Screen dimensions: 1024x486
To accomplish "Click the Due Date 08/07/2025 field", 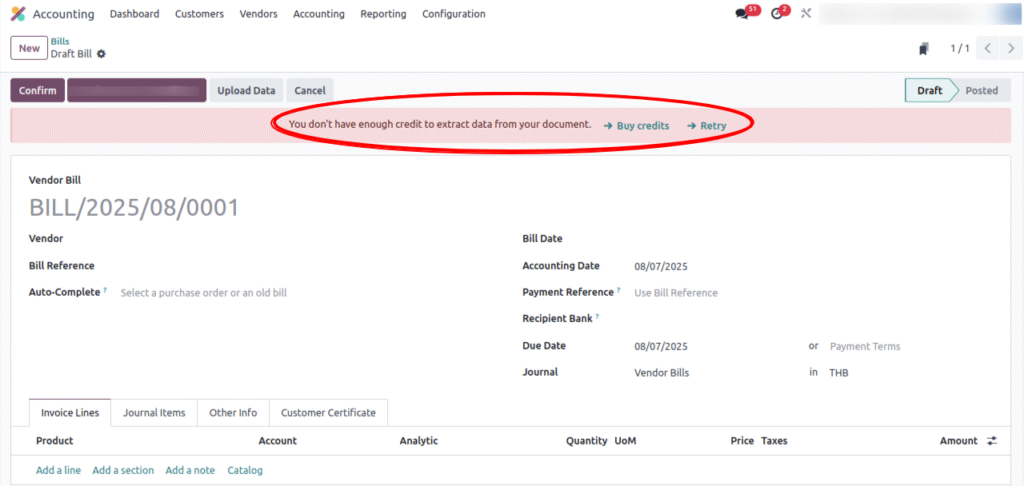I will pyautogui.click(x=717, y=346).
